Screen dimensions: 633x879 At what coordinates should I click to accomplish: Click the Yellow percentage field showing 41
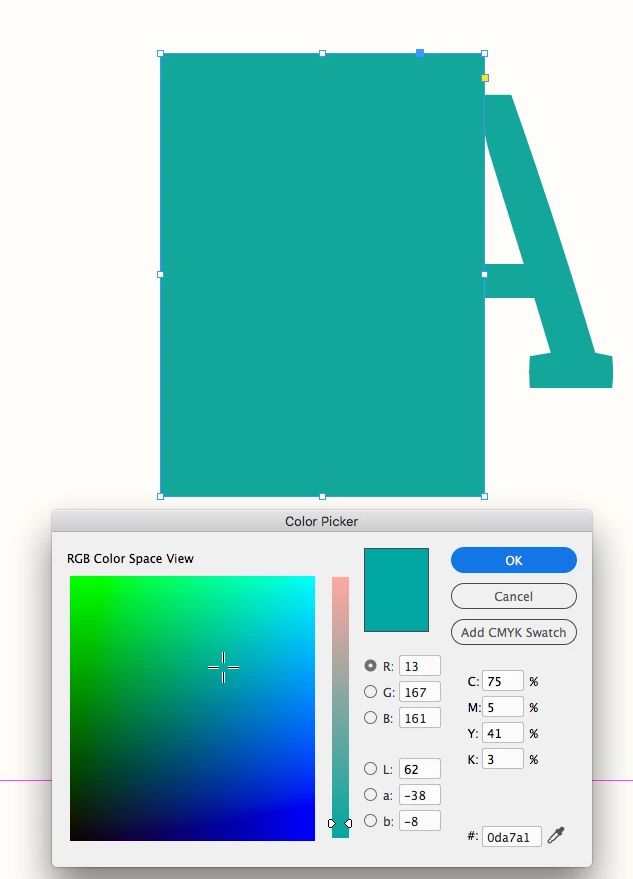(502, 733)
